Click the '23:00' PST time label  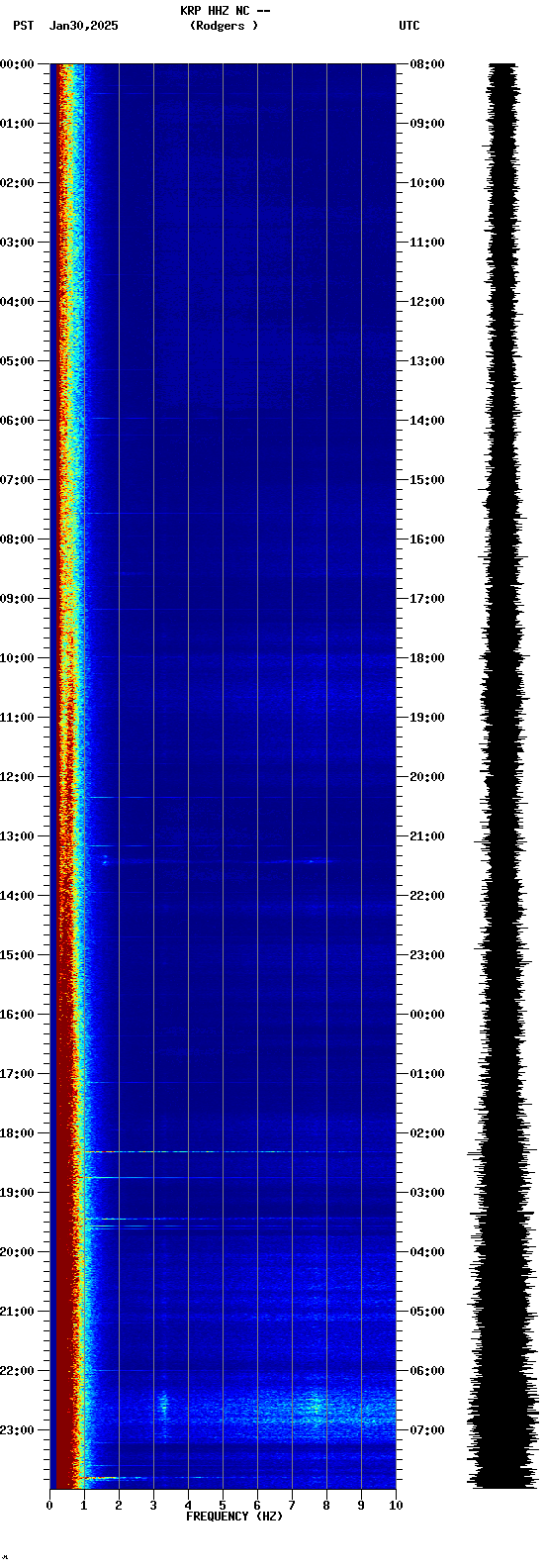(x=17, y=1430)
